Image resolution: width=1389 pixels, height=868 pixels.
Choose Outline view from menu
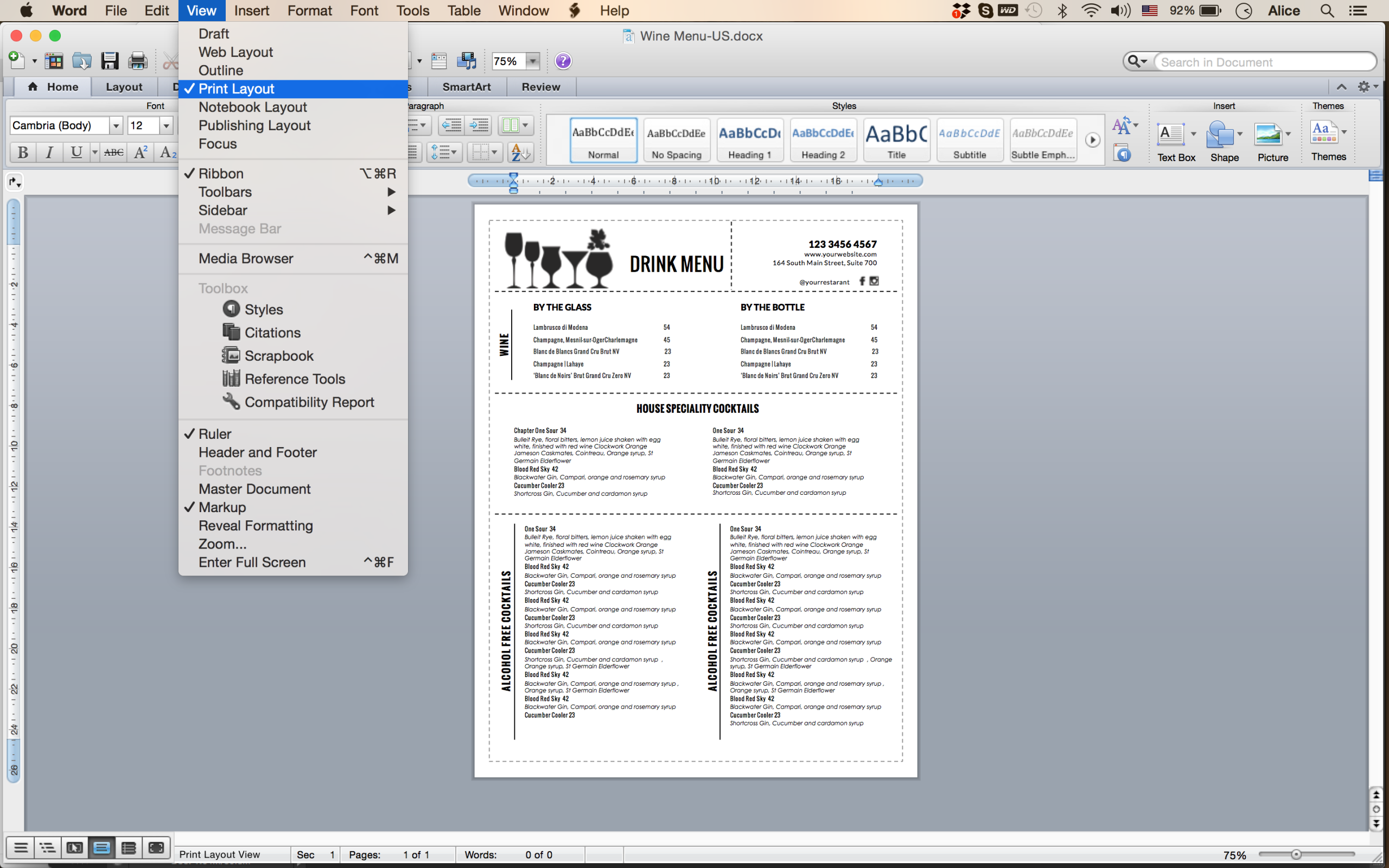[293, 71]
